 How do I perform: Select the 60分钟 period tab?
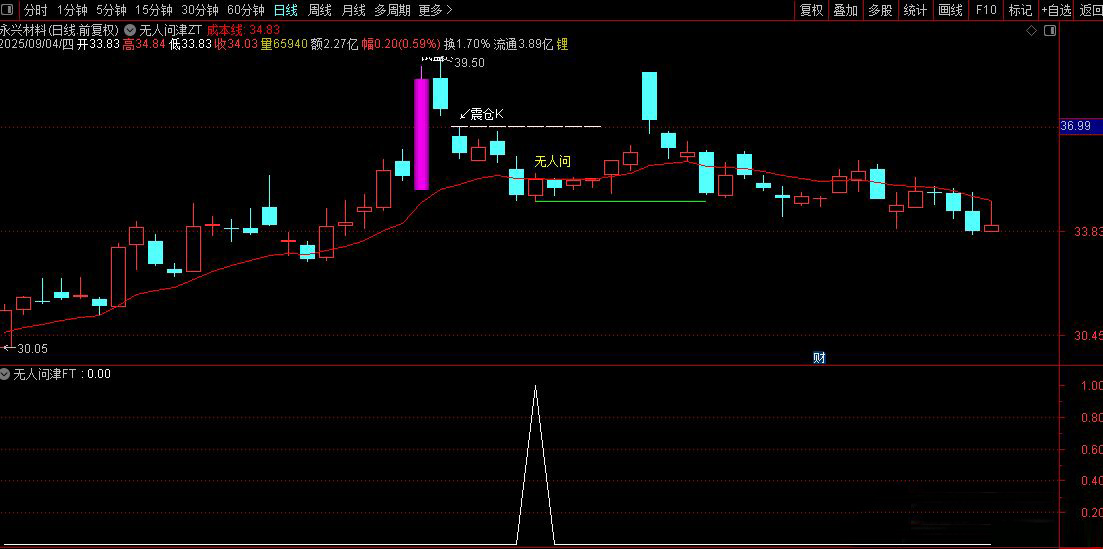click(x=246, y=10)
